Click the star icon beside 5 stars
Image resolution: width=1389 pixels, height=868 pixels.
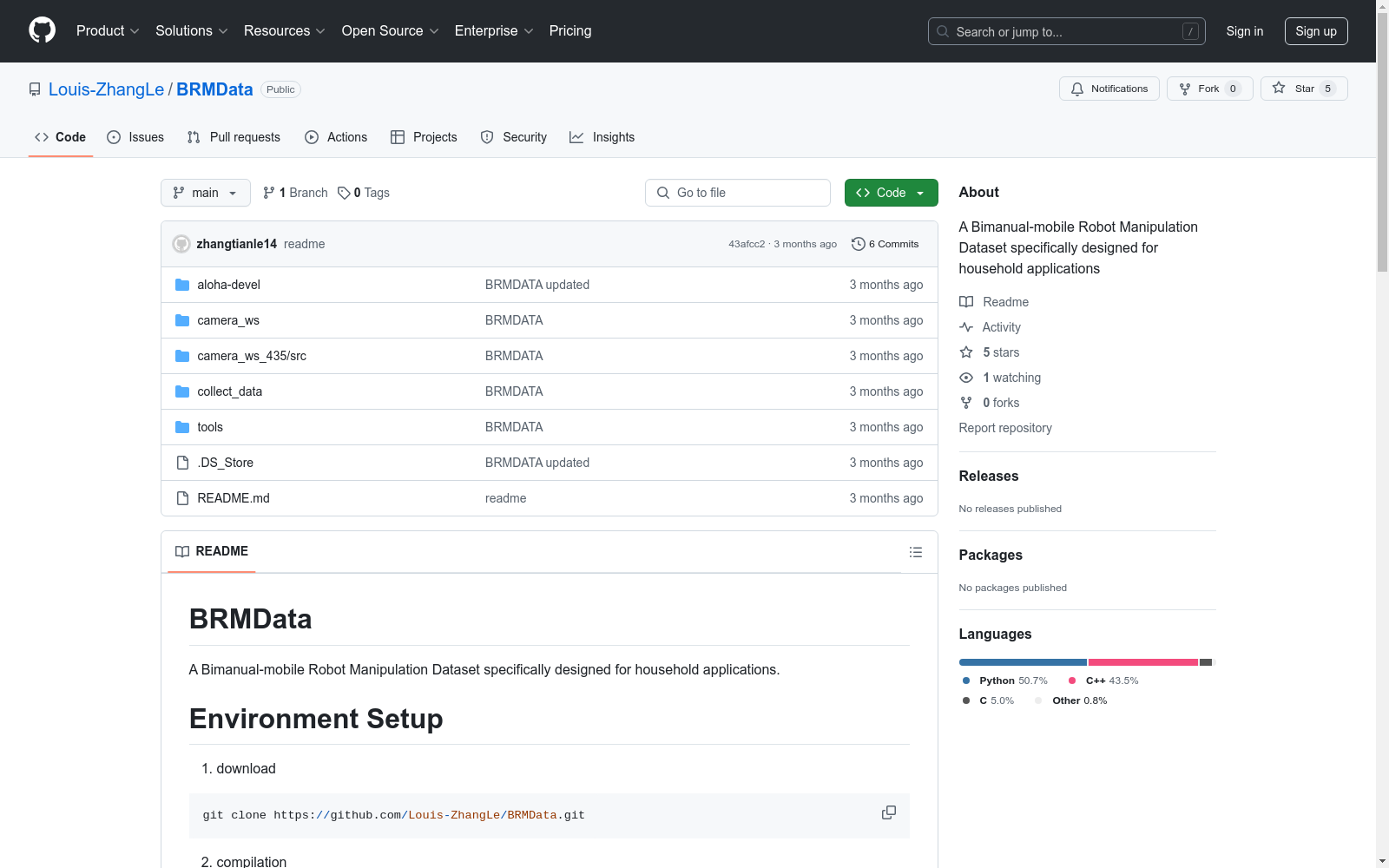coord(966,352)
